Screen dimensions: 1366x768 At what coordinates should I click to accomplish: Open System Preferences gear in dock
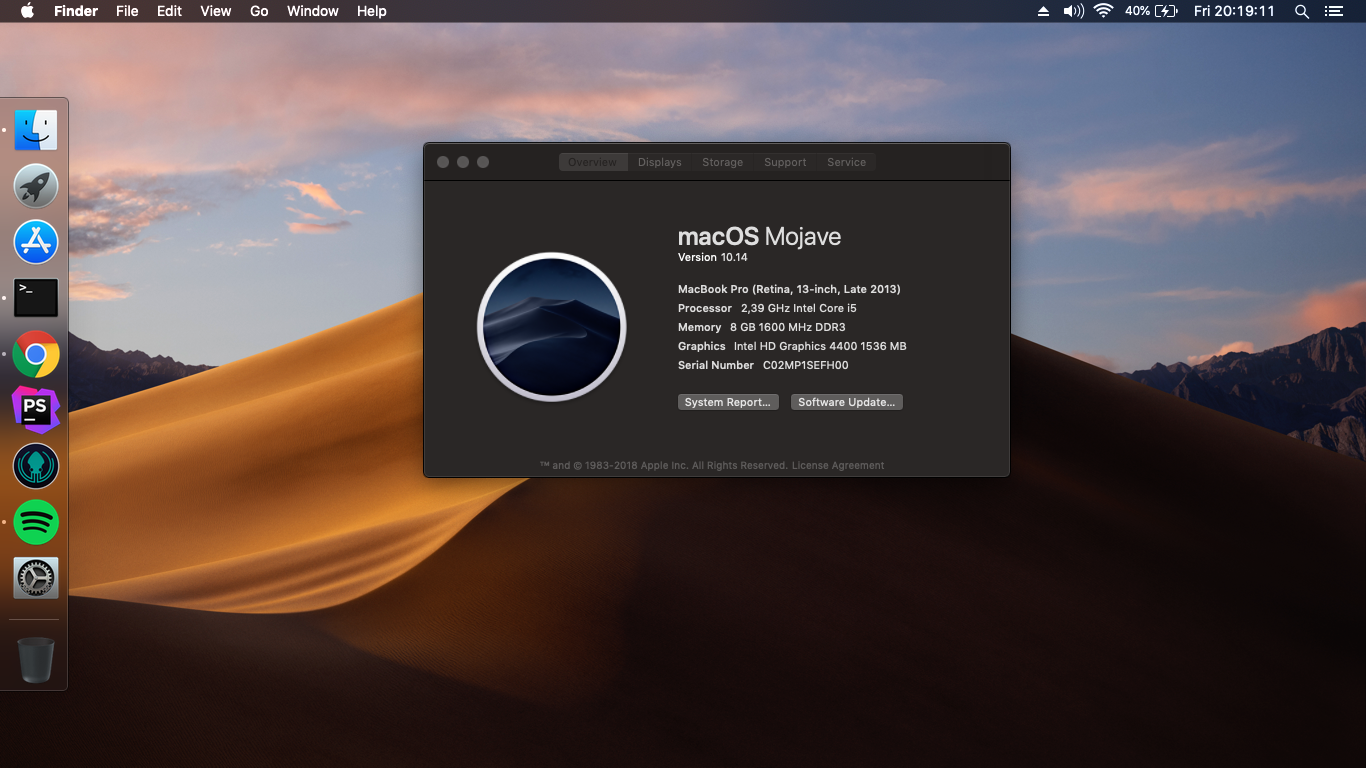pos(36,578)
